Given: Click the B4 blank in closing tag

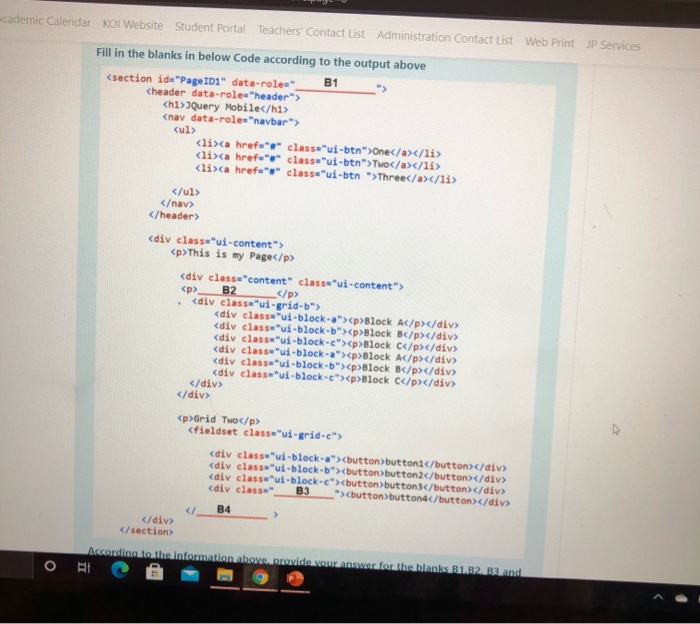Looking at the screenshot, I should click(x=231, y=511).
